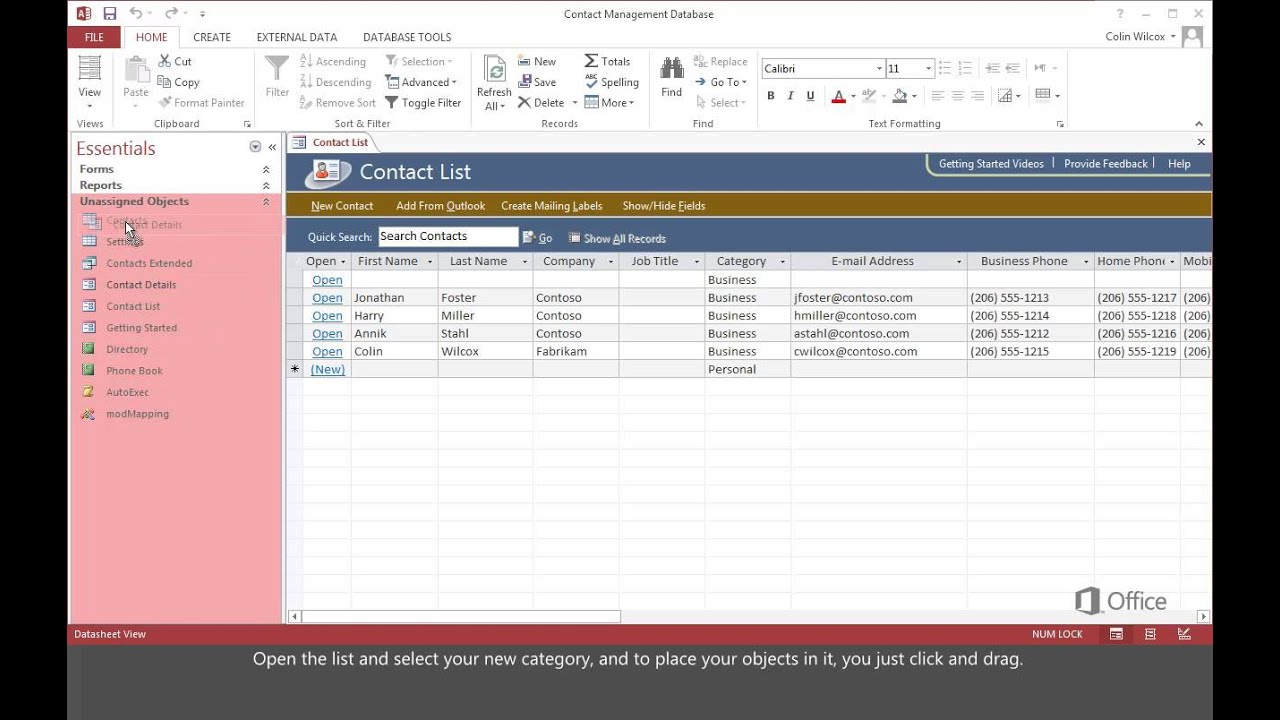Click Show All Records button
The image size is (1280, 720).
617,238
